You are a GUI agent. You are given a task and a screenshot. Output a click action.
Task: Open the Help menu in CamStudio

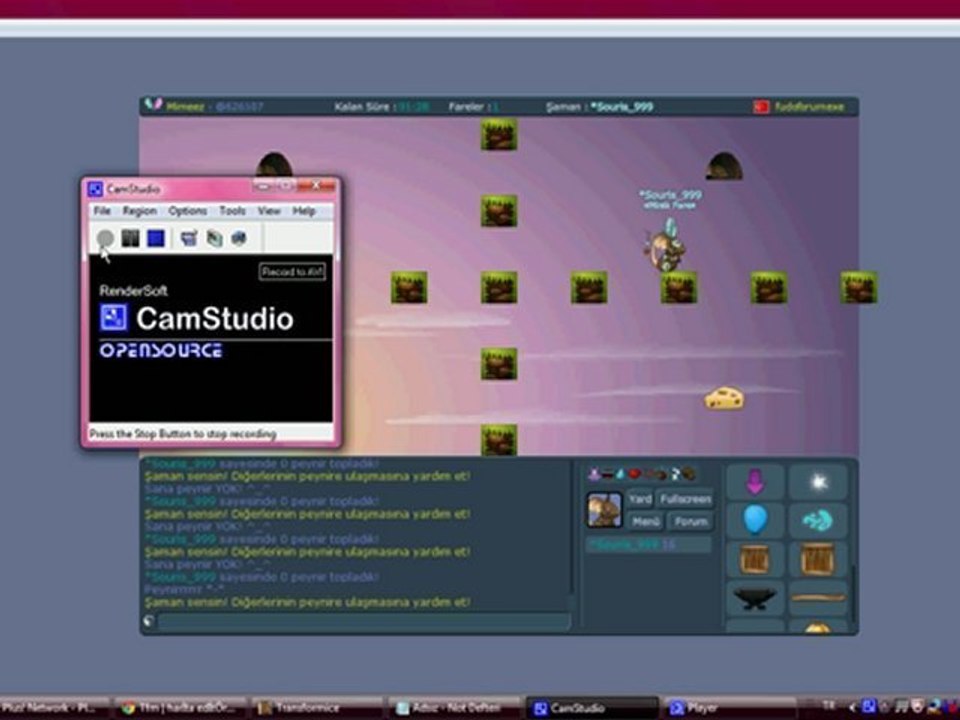304,211
